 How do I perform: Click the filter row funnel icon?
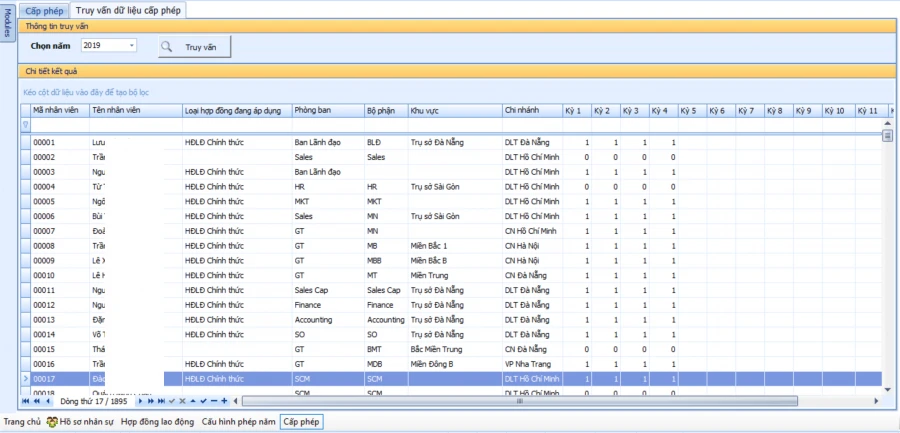point(25,123)
